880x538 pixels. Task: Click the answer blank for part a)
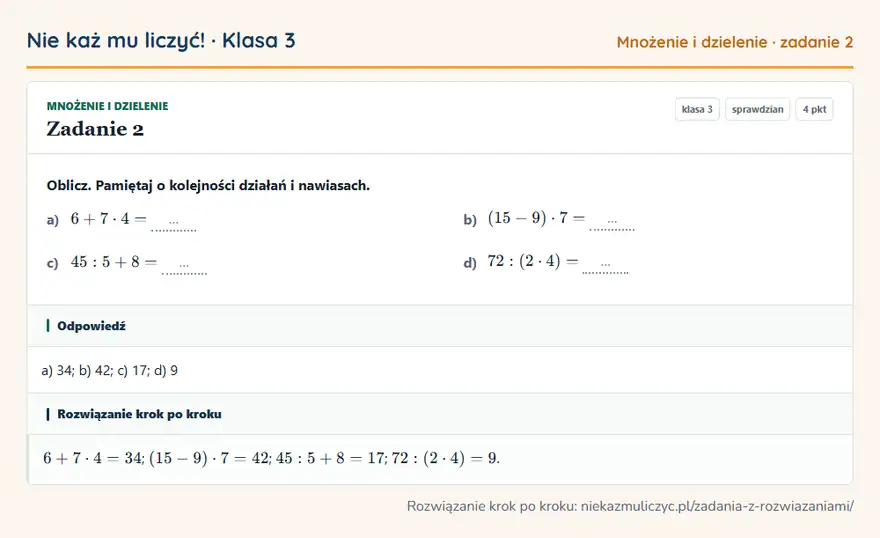coord(173,223)
